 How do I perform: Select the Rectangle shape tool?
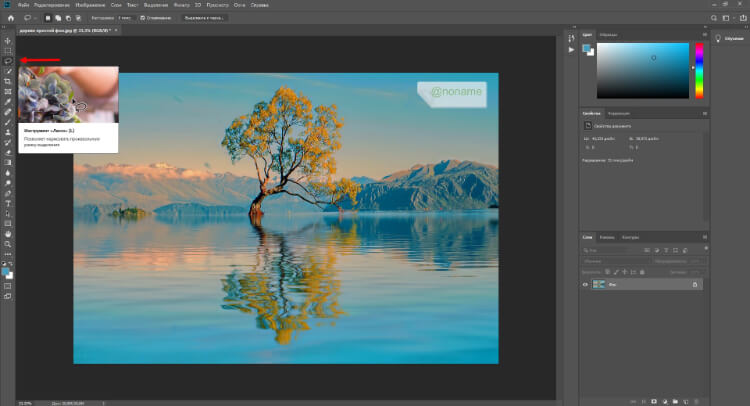point(8,224)
